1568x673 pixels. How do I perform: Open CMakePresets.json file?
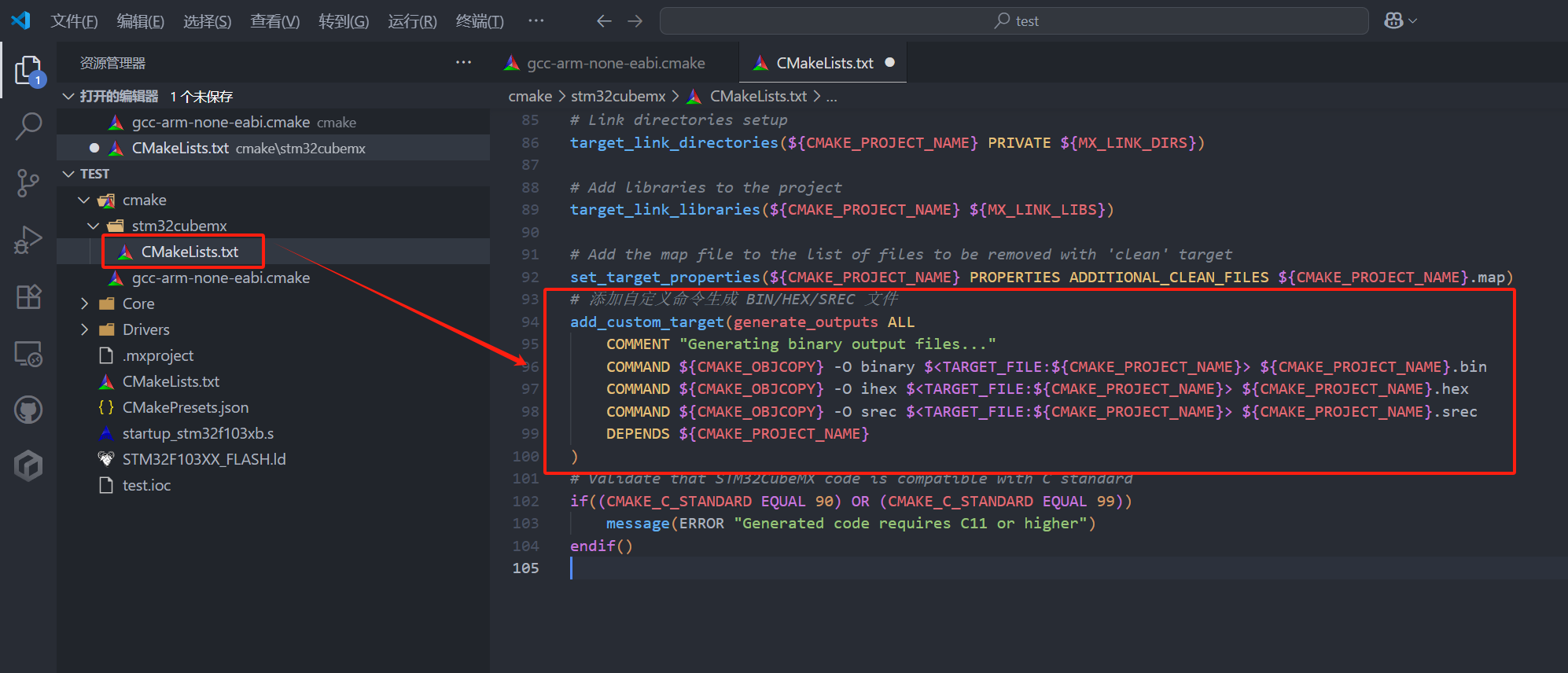(274, 407)
